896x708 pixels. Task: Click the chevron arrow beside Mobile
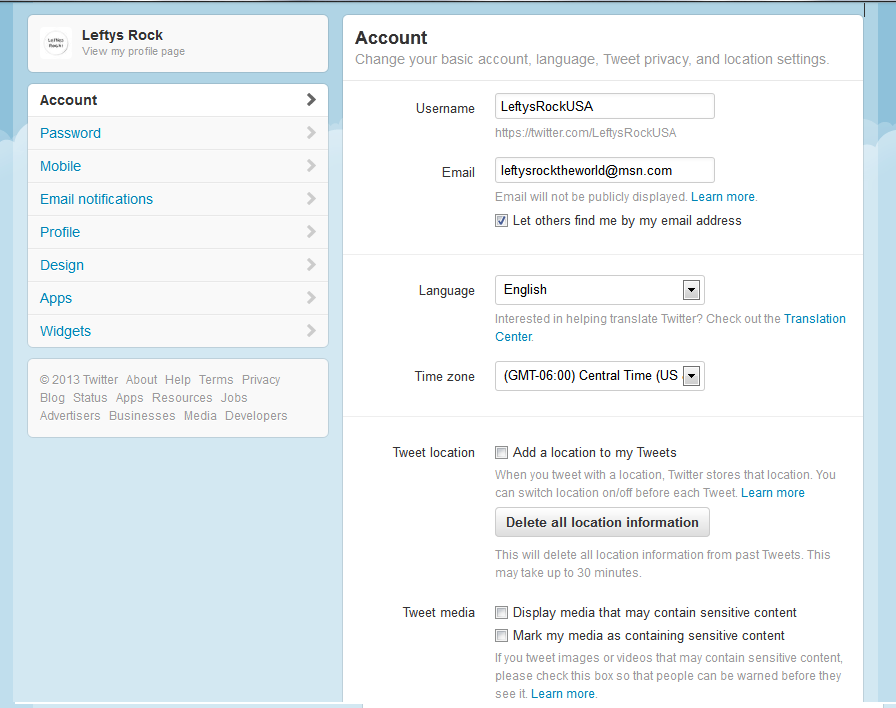click(x=311, y=166)
